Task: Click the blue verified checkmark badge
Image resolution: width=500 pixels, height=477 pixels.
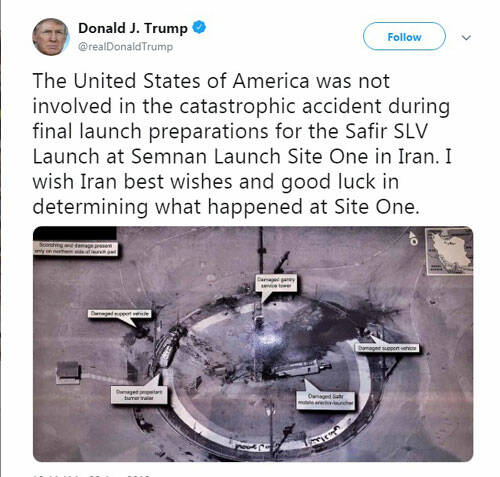Action: [x=199, y=27]
